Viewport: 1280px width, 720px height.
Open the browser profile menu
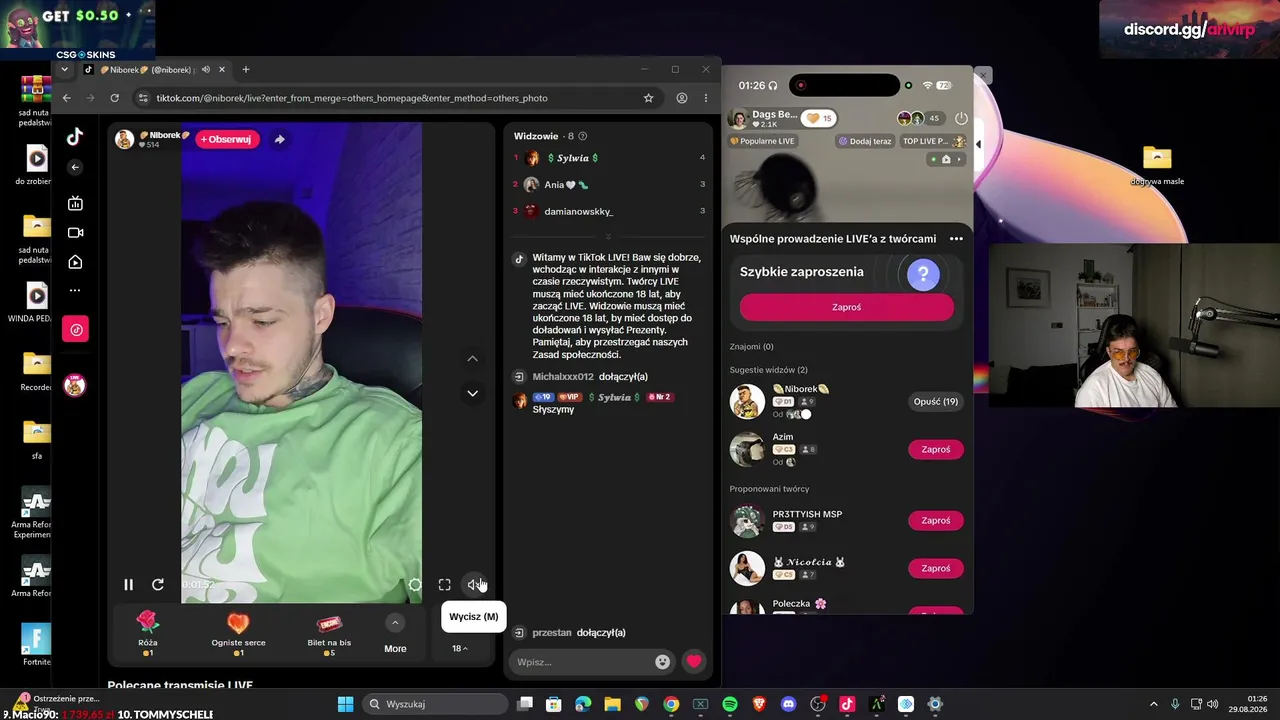coord(682,98)
